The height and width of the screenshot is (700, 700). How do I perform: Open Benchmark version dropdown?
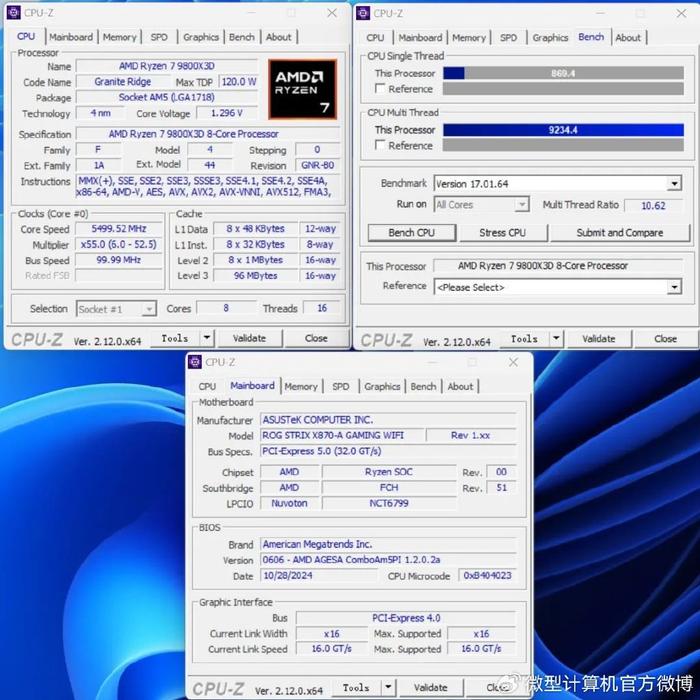pyautogui.click(x=674, y=183)
